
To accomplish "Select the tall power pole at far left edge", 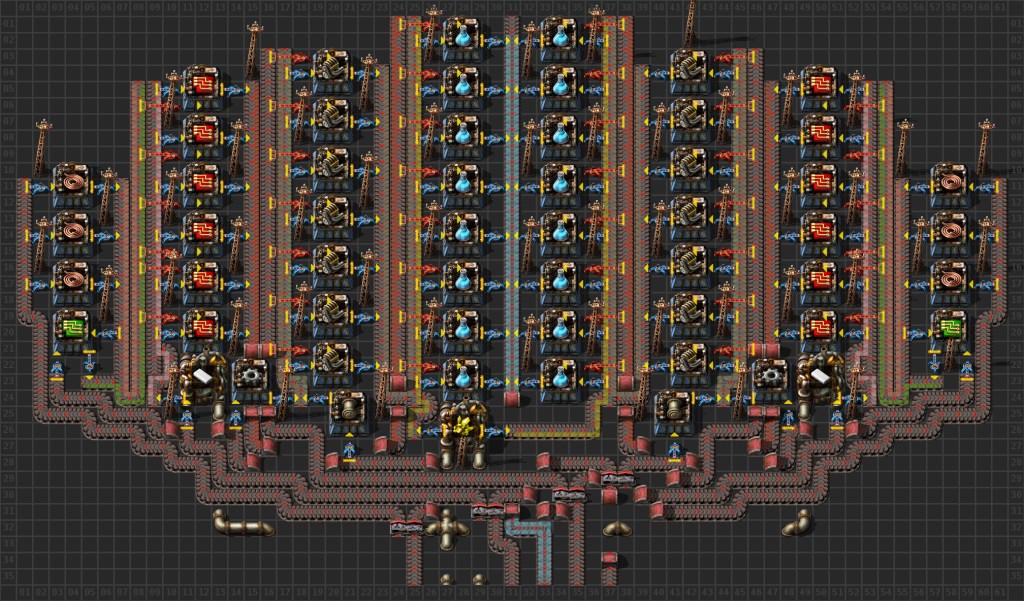I will click(40, 145).
